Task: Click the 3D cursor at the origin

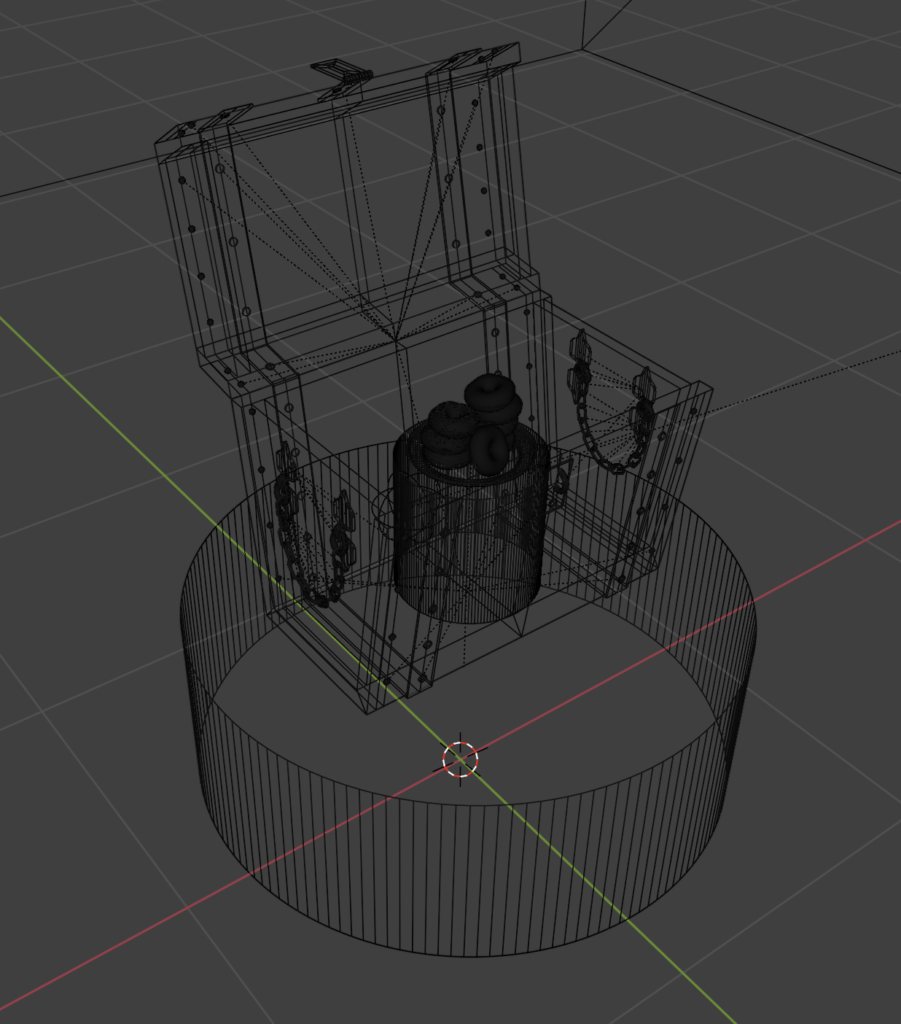Action: pos(460,760)
